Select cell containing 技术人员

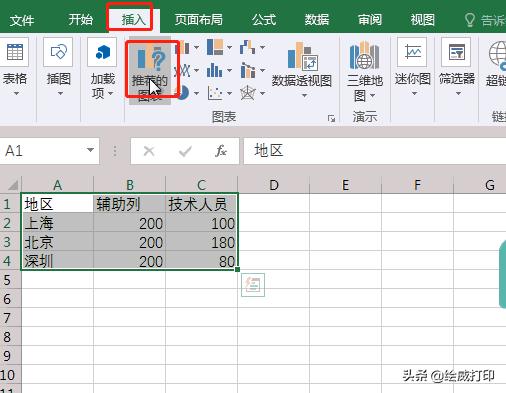[201, 204]
